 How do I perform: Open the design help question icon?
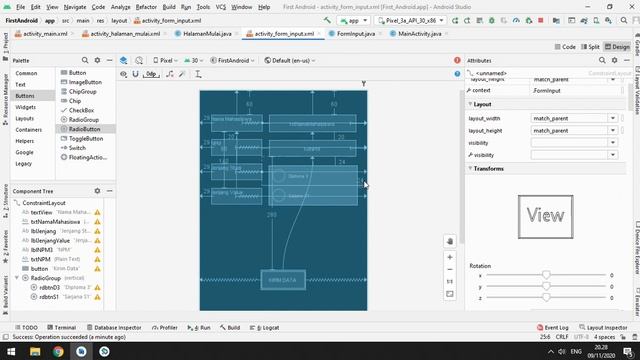coord(457,74)
